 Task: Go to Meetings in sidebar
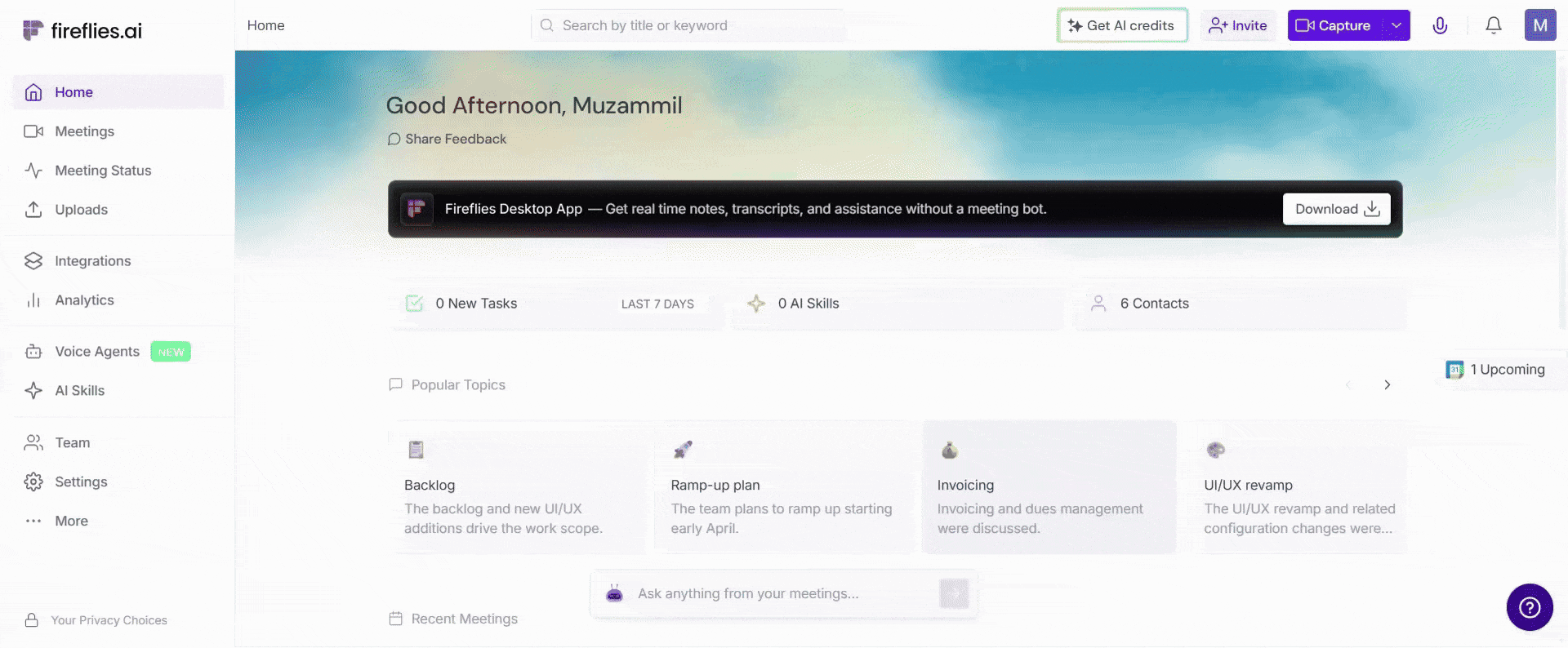[x=84, y=131]
